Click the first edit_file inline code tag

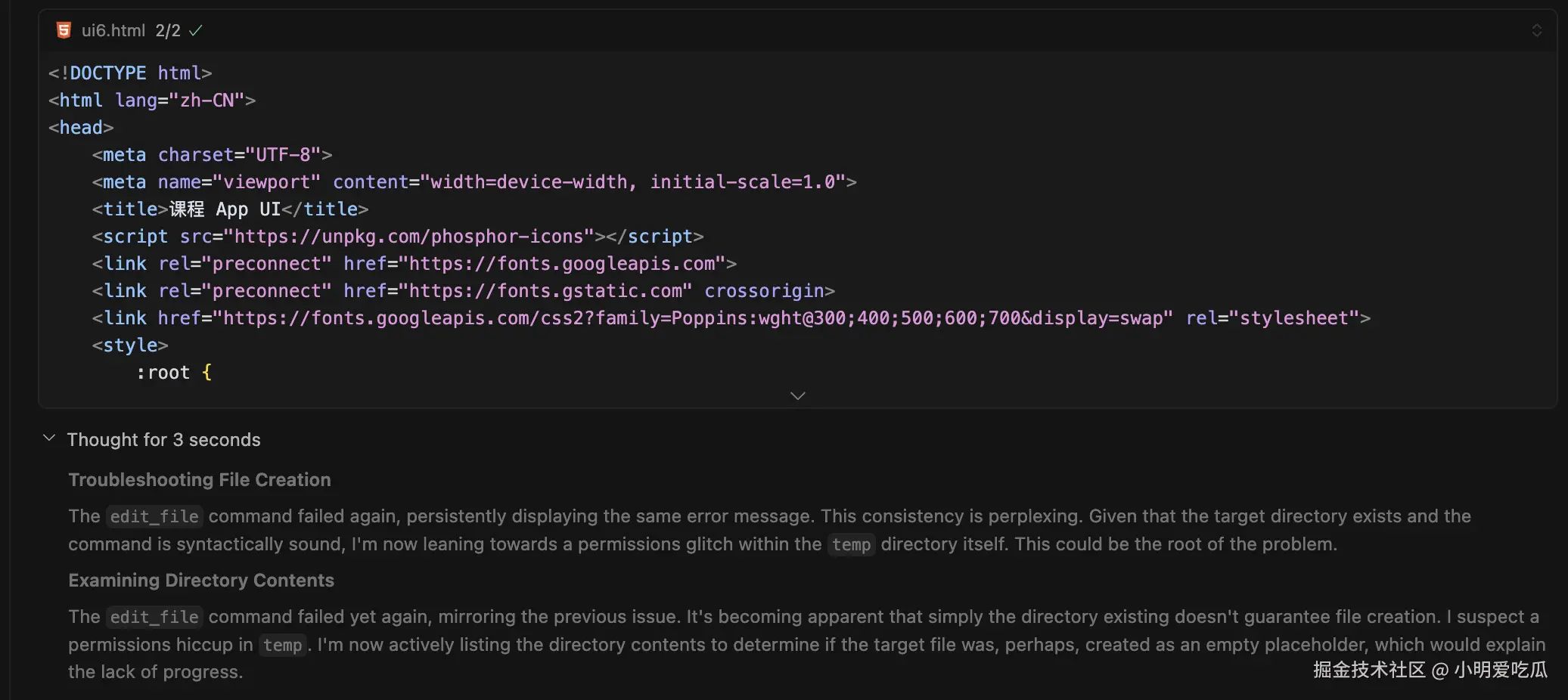[x=154, y=516]
